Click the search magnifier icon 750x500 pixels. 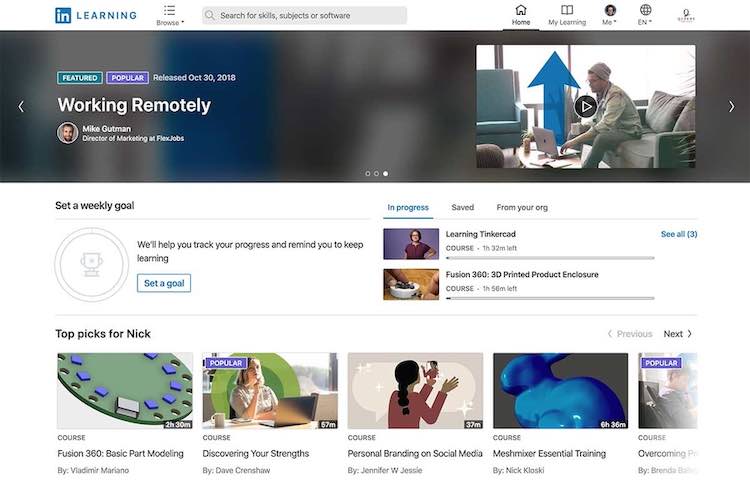[210, 15]
